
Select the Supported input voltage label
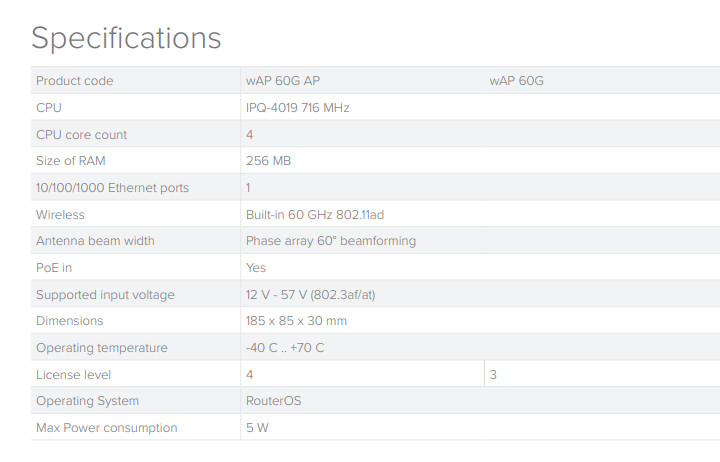tap(105, 295)
